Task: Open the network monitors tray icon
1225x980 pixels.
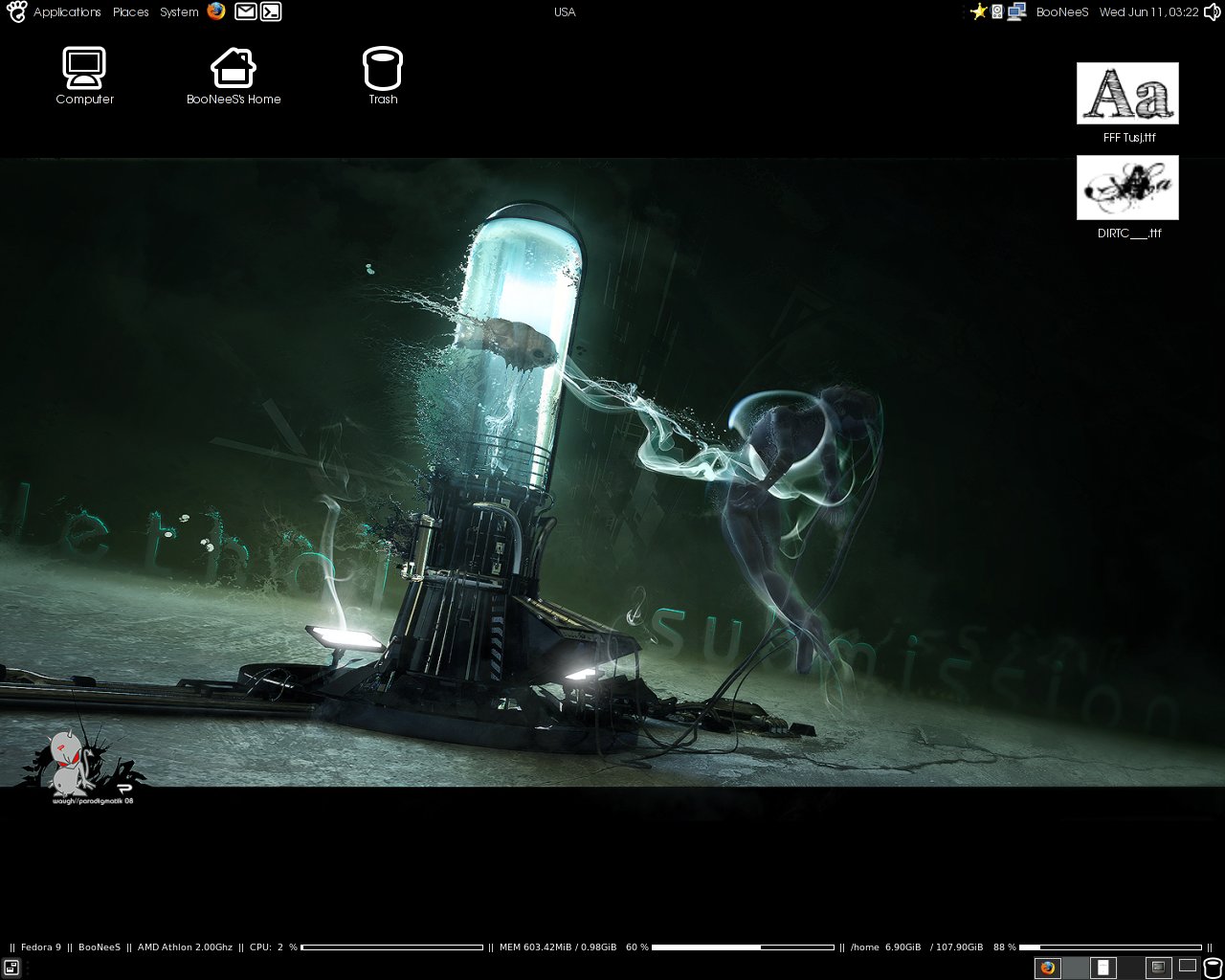Action: click(1016, 11)
